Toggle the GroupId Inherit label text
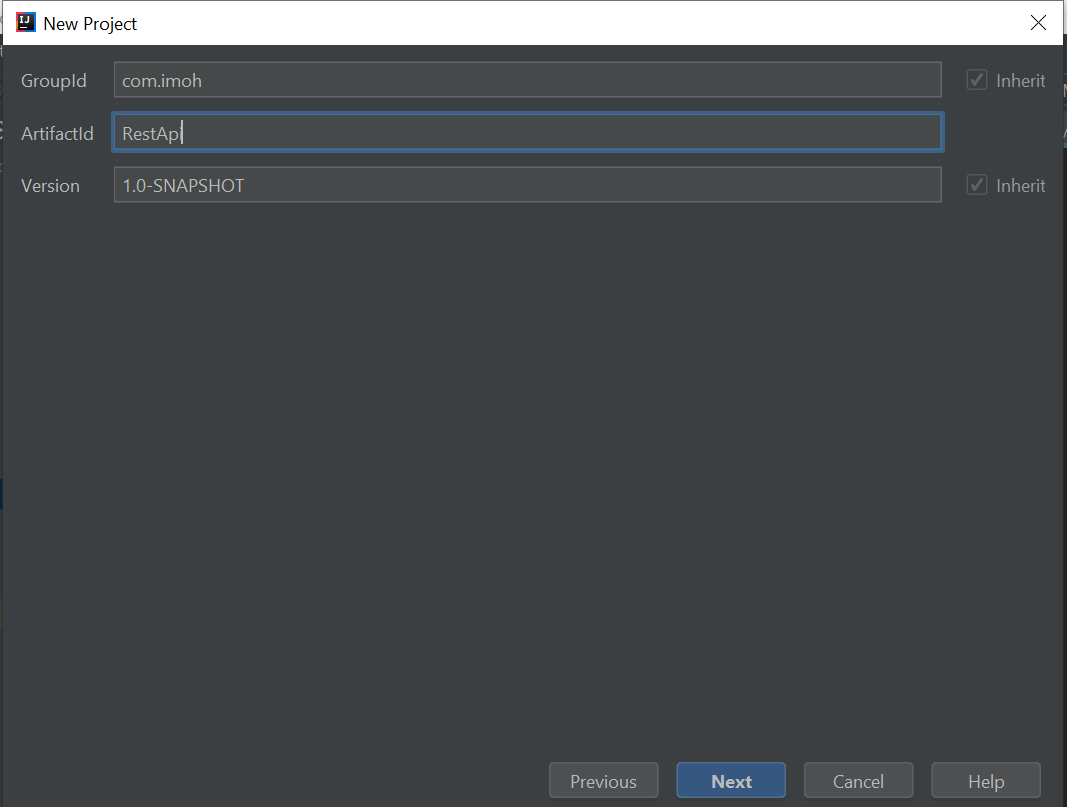Viewport: 1067px width, 807px height. [1022, 79]
